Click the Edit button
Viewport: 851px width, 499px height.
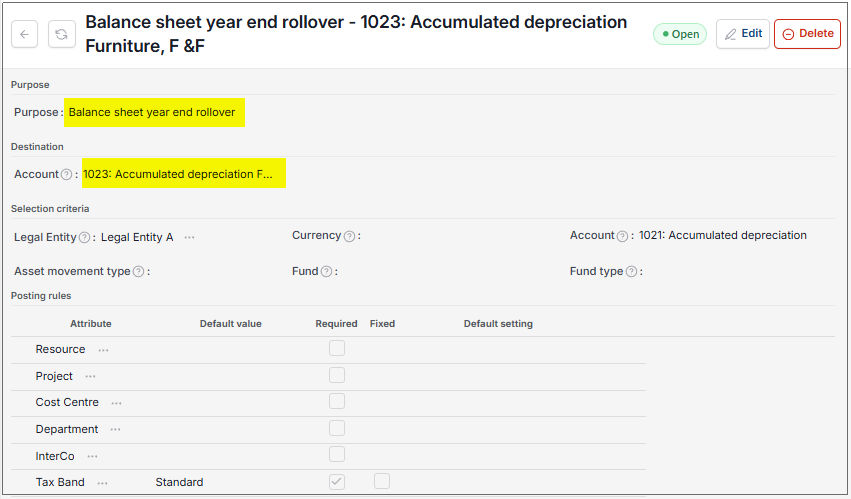tap(742, 34)
